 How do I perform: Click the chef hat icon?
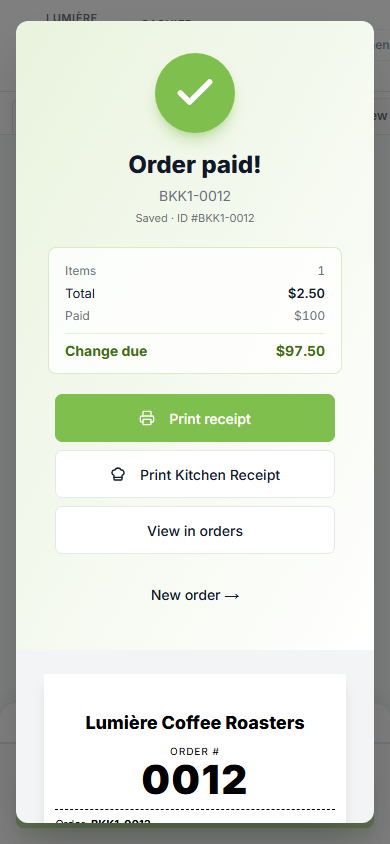118,474
